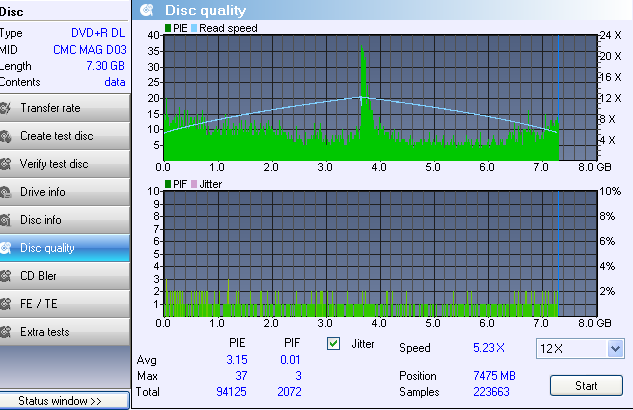Click the green PIE legend swatch

tap(168, 29)
